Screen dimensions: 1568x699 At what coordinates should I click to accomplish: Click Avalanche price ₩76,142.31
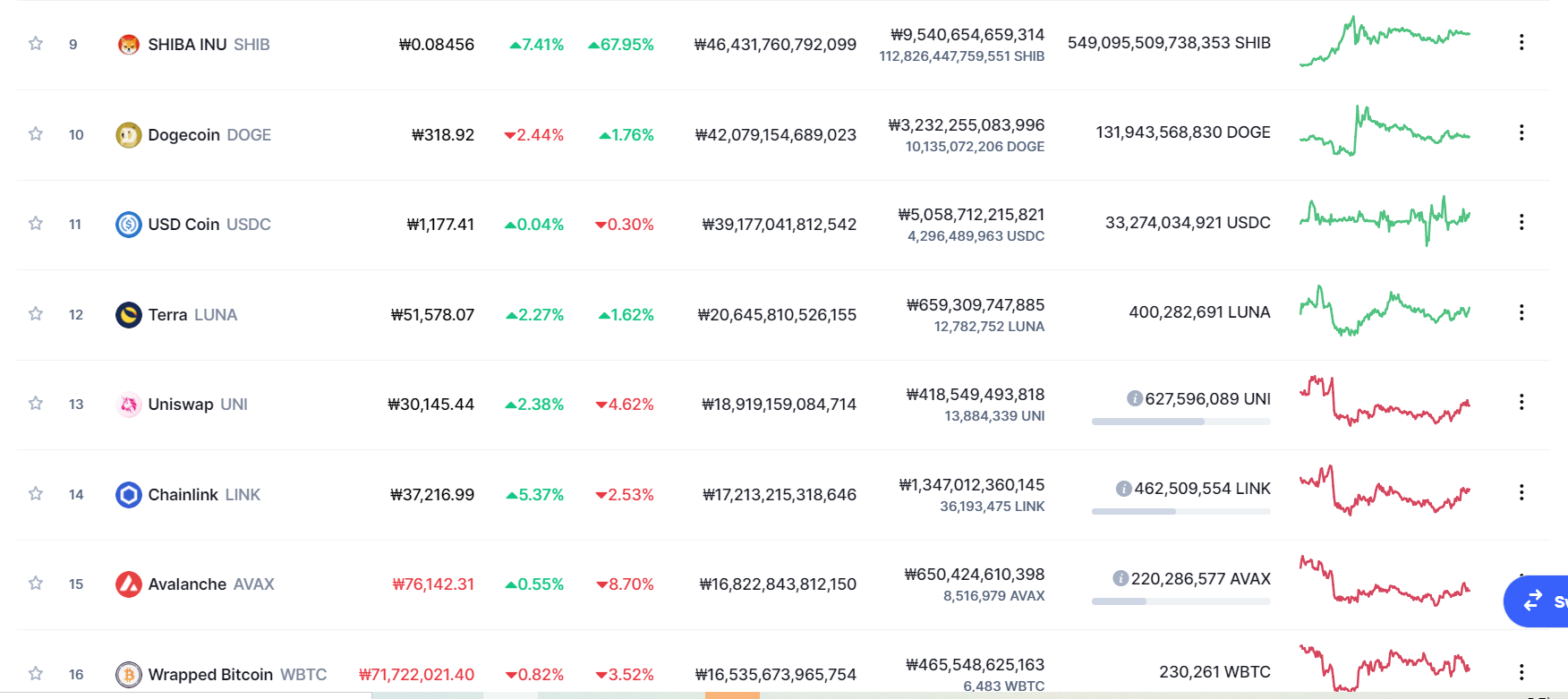pyautogui.click(x=433, y=584)
